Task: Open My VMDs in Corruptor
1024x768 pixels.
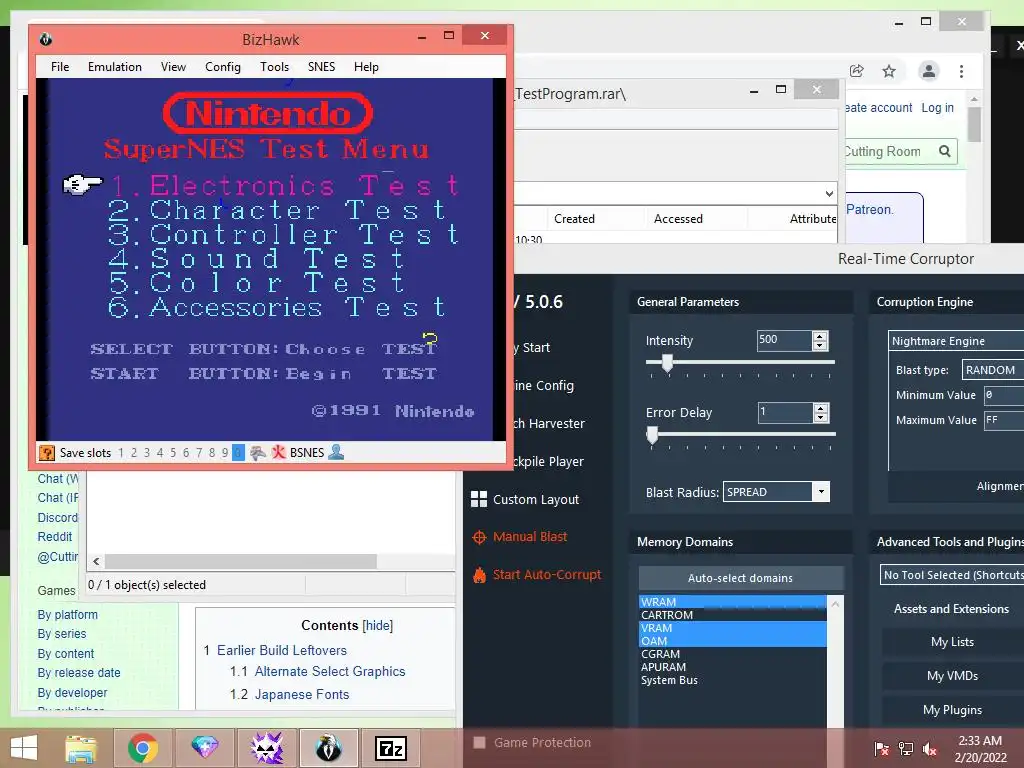Action: [952, 676]
